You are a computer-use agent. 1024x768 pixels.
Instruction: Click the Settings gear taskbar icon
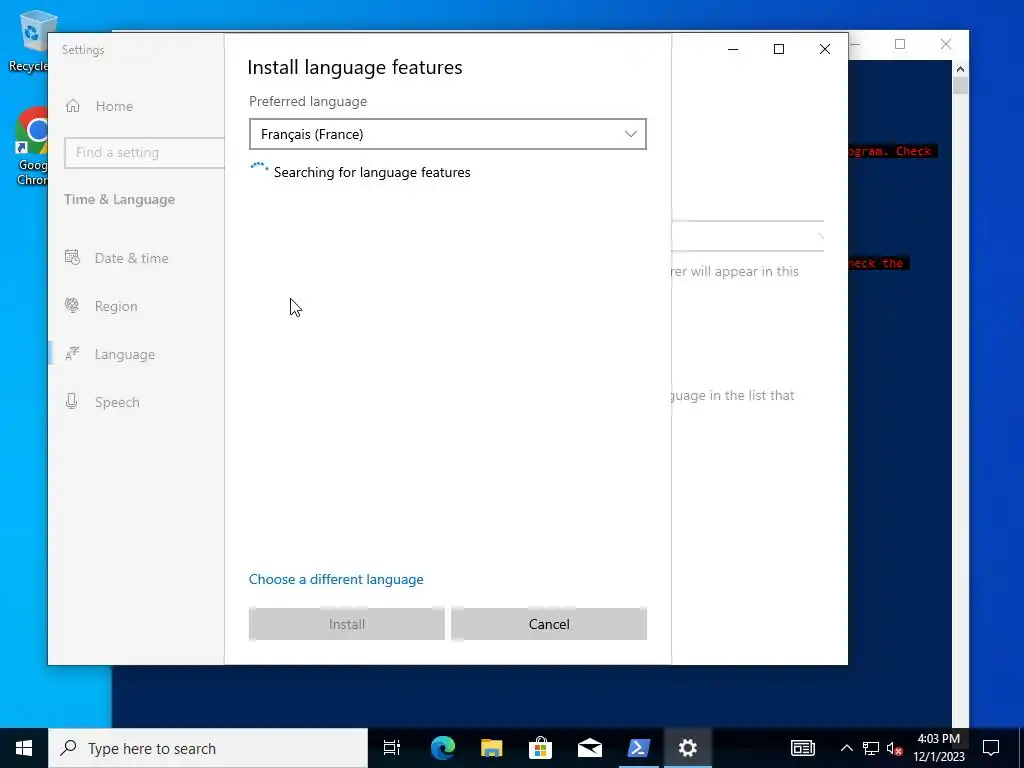687,748
